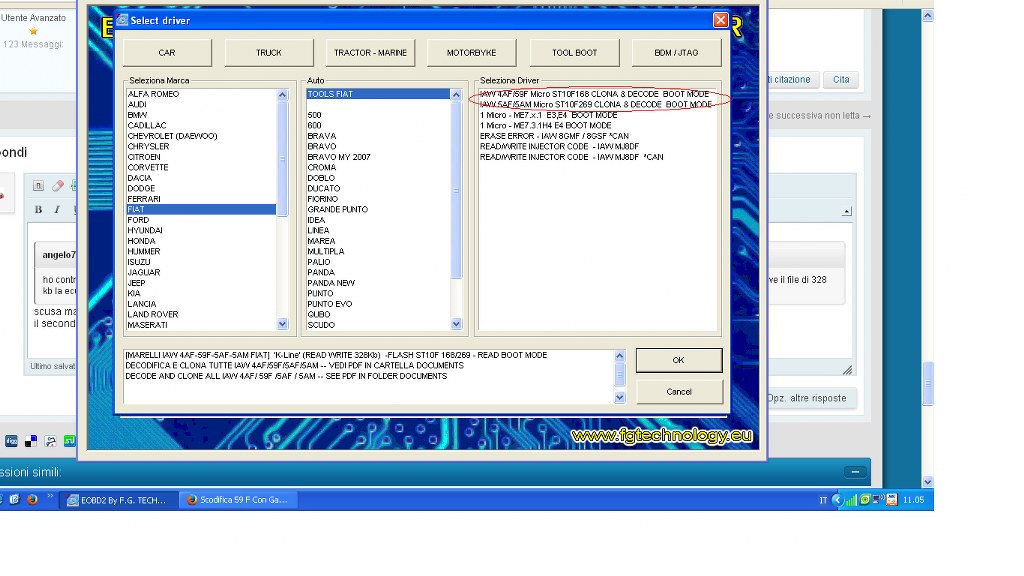
Task: Select the CAR category button
Action: [x=167, y=53]
